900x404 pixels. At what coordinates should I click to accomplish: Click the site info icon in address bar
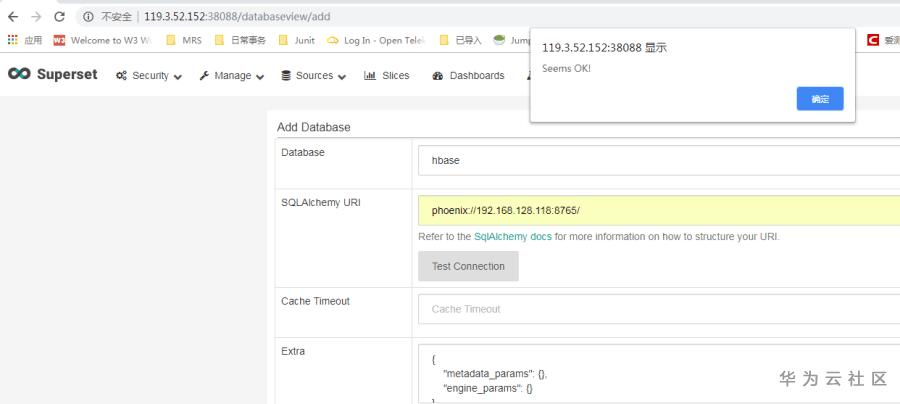(x=89, y=16)
